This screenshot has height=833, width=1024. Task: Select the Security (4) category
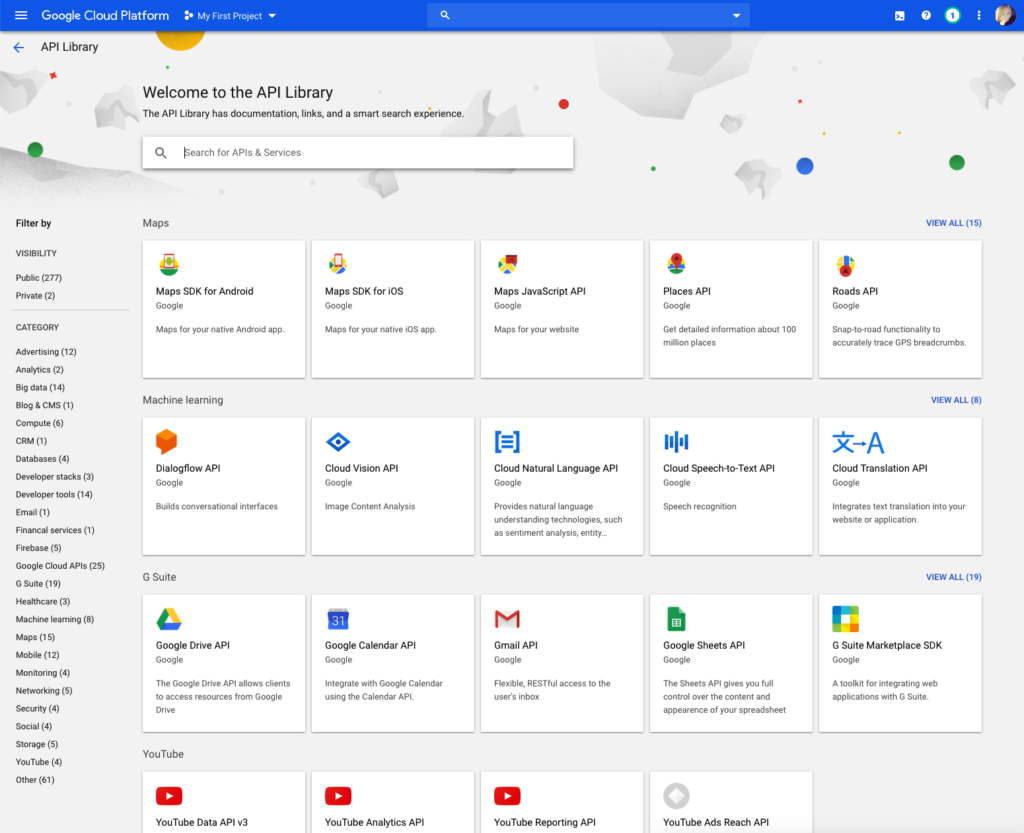[x=37, y=708]
